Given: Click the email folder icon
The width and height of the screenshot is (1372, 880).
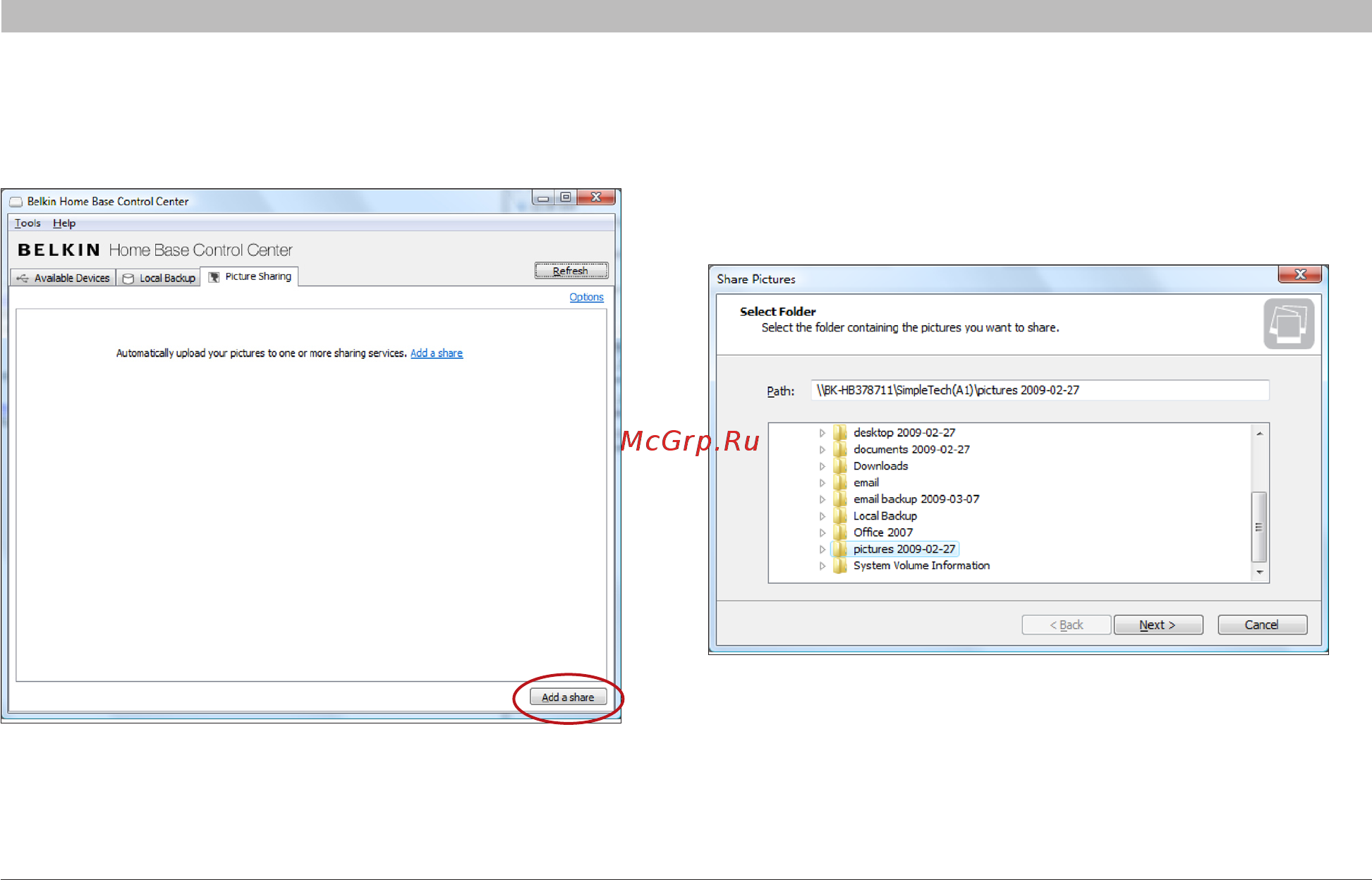Looking at the screenshot, I should click(x=839, y=482).
